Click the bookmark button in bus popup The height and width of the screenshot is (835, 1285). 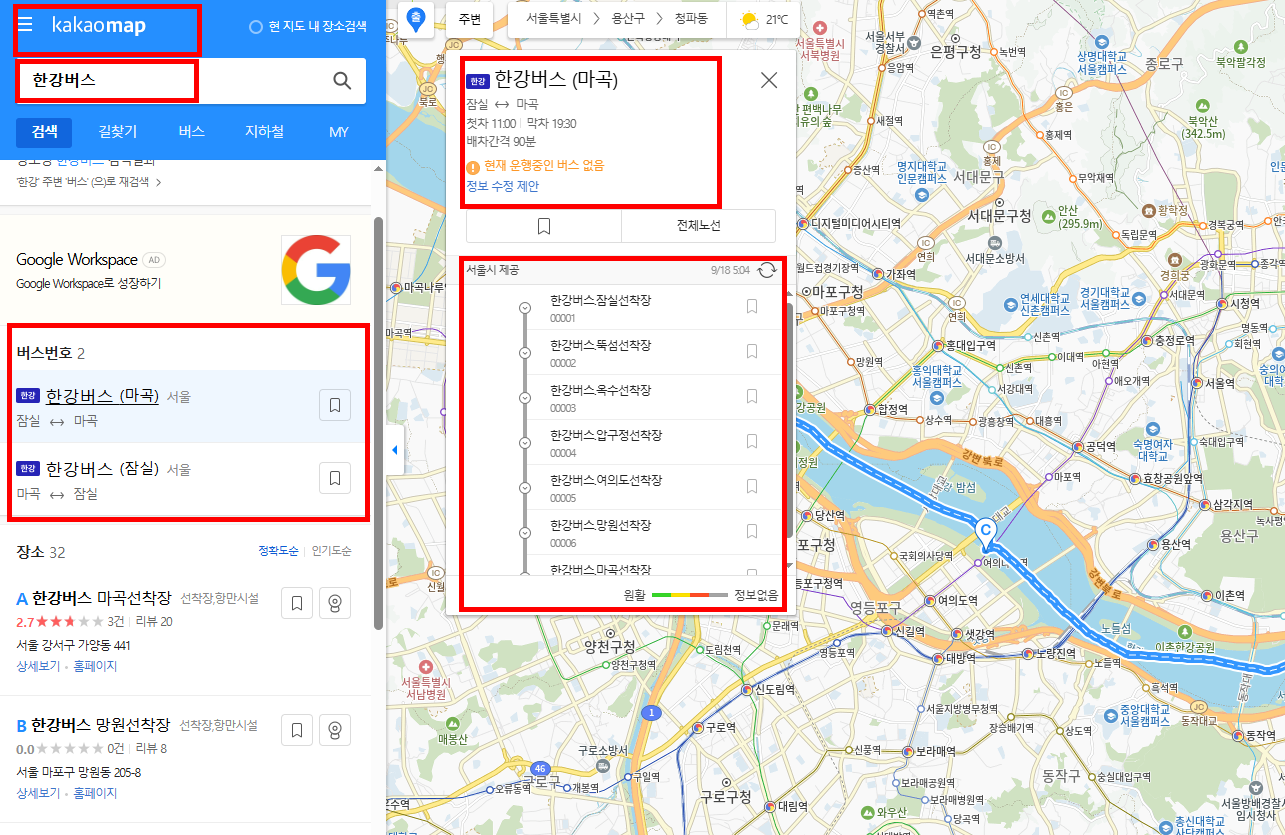click(544, 226)
